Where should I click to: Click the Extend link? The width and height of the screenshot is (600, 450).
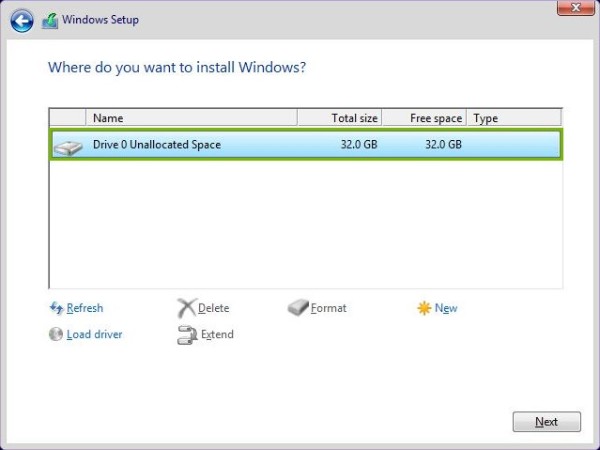click(217, 334)
